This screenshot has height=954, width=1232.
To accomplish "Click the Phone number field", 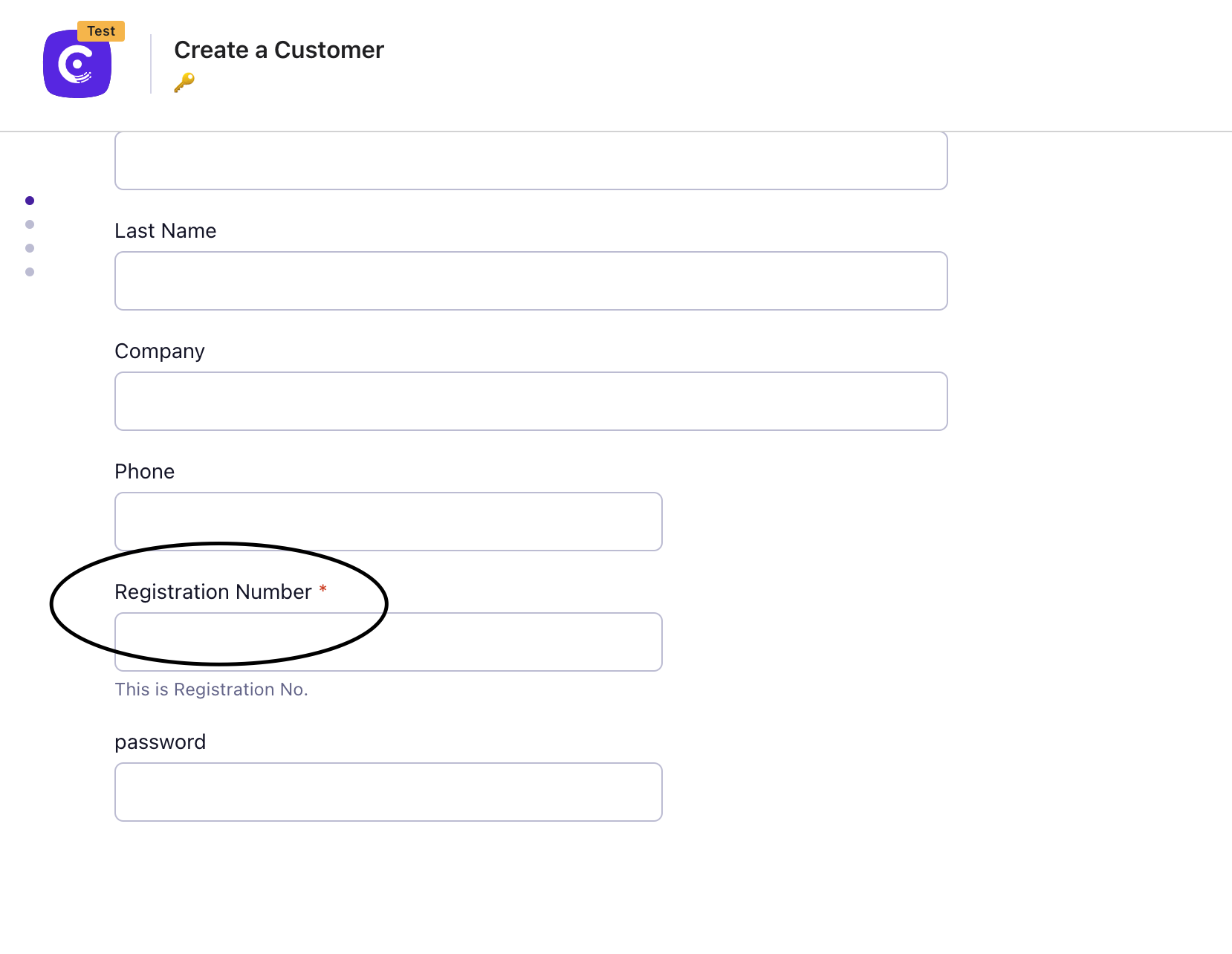I will point(388,522).
